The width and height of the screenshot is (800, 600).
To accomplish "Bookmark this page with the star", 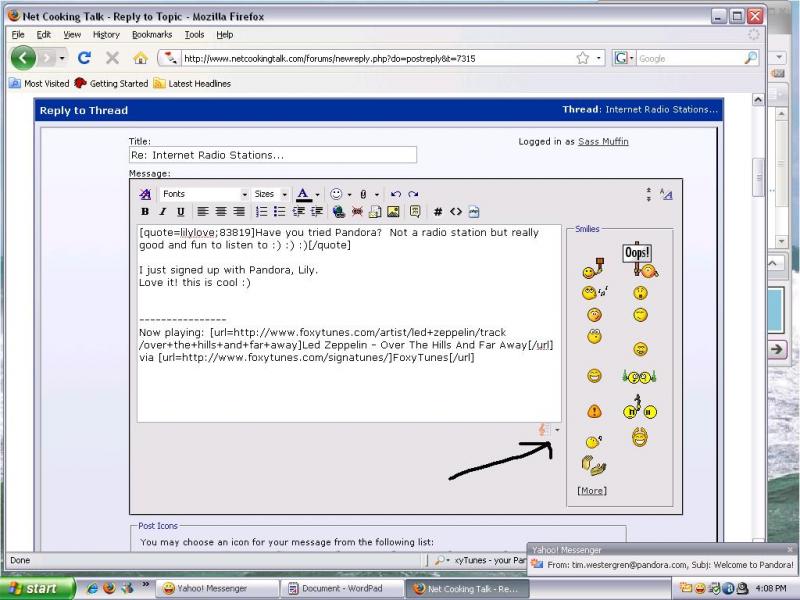I will click(x=583, y=58).
